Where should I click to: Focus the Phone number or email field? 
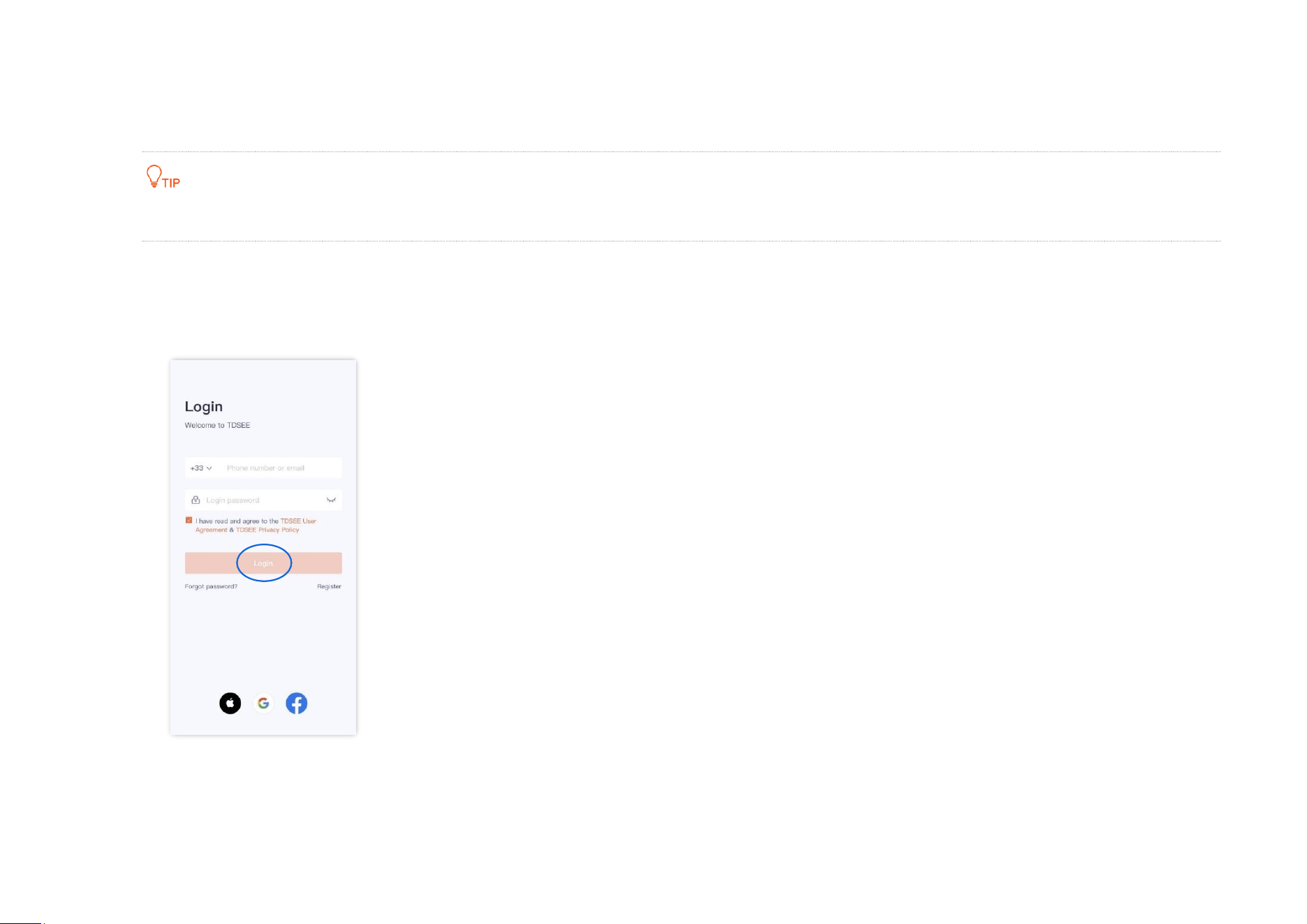point(281,468)
